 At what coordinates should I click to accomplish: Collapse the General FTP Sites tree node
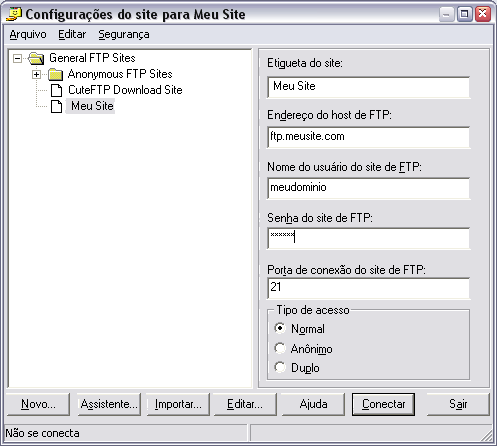pyautogui.click(x=17, y=59)
